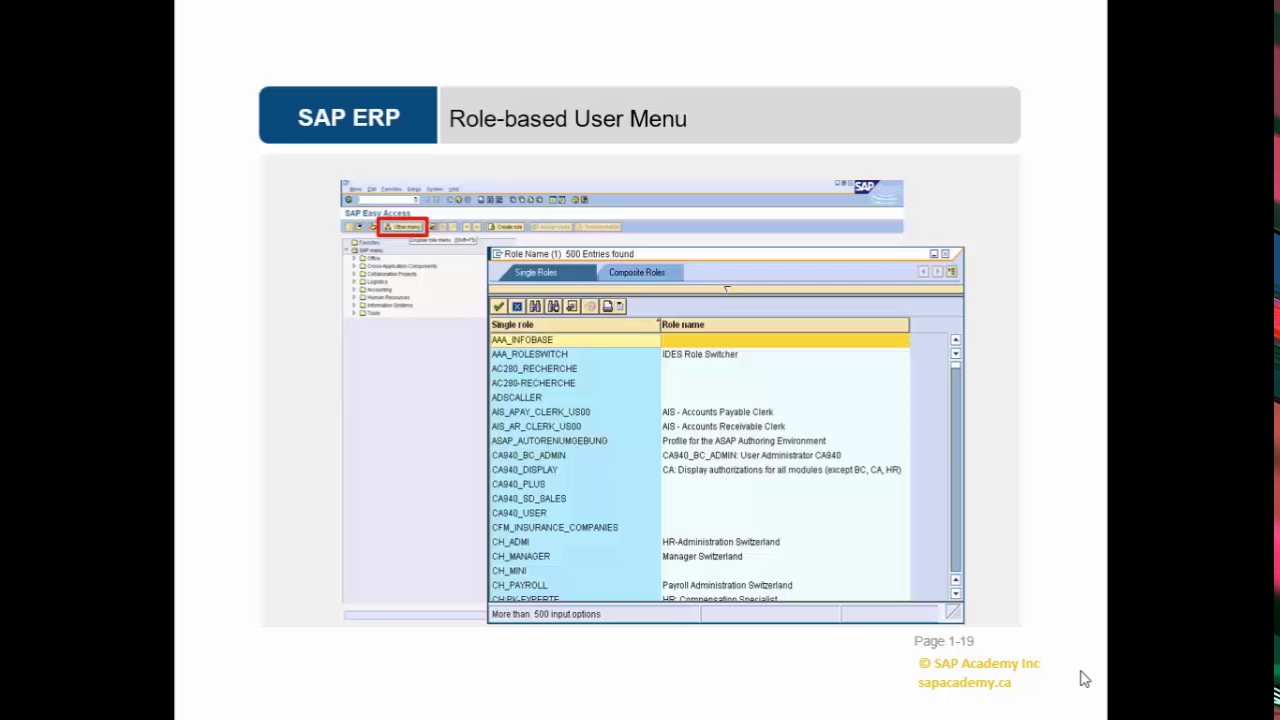The width and height of the screenshot is (1280, 720).
Task: Click the green Enter icon in SAP toolbar
Action: [x=349, y=200]
